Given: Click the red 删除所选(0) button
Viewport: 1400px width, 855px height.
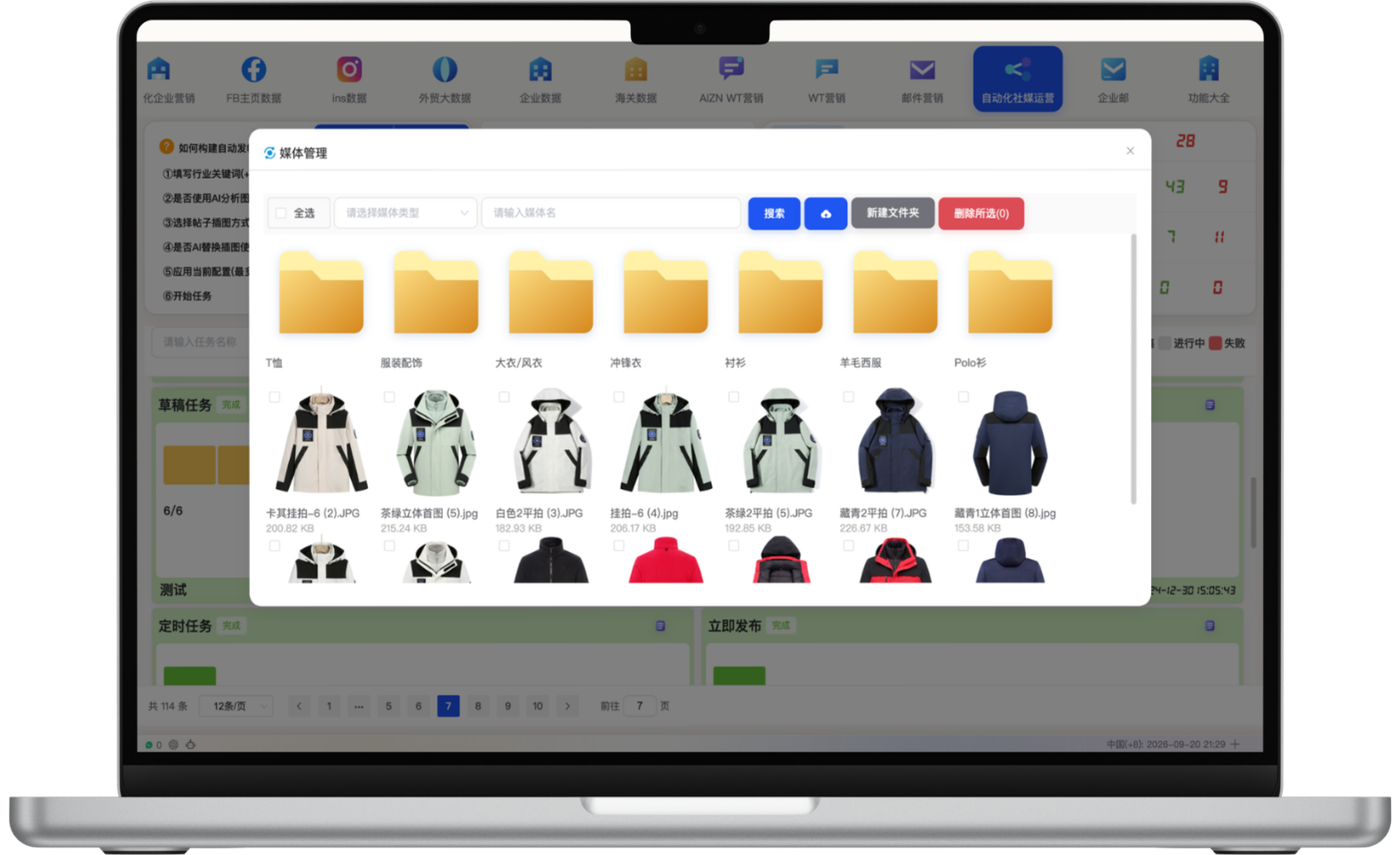Looking at the screenshot, I should point(981,213).
